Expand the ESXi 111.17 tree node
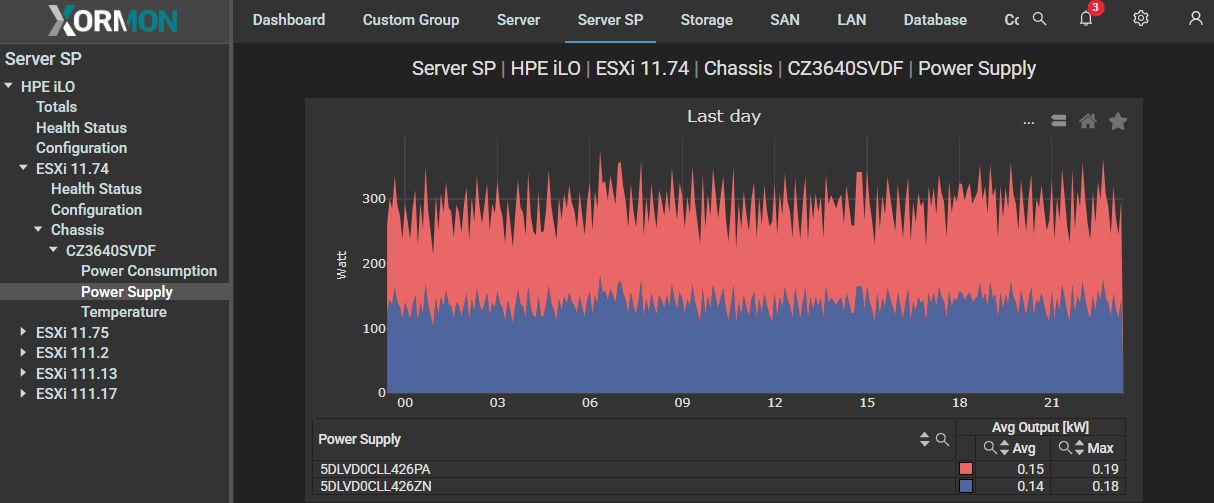The image size is (1214, 503). tap(24, 394)
